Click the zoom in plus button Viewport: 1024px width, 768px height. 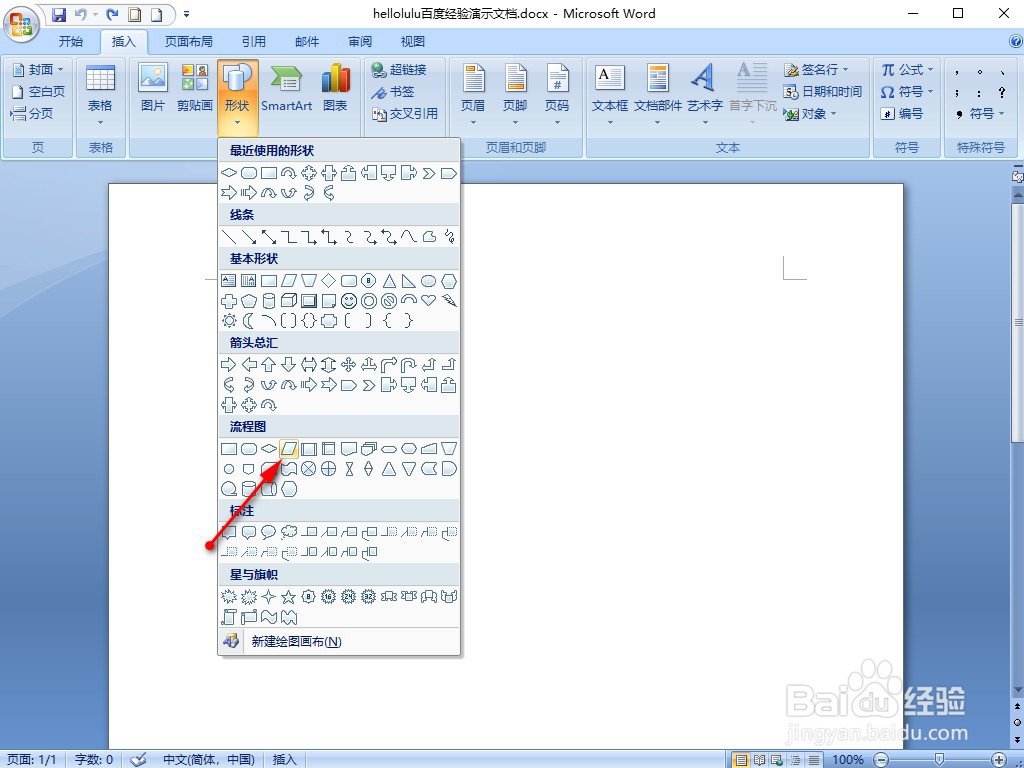(x=999, y=760)
